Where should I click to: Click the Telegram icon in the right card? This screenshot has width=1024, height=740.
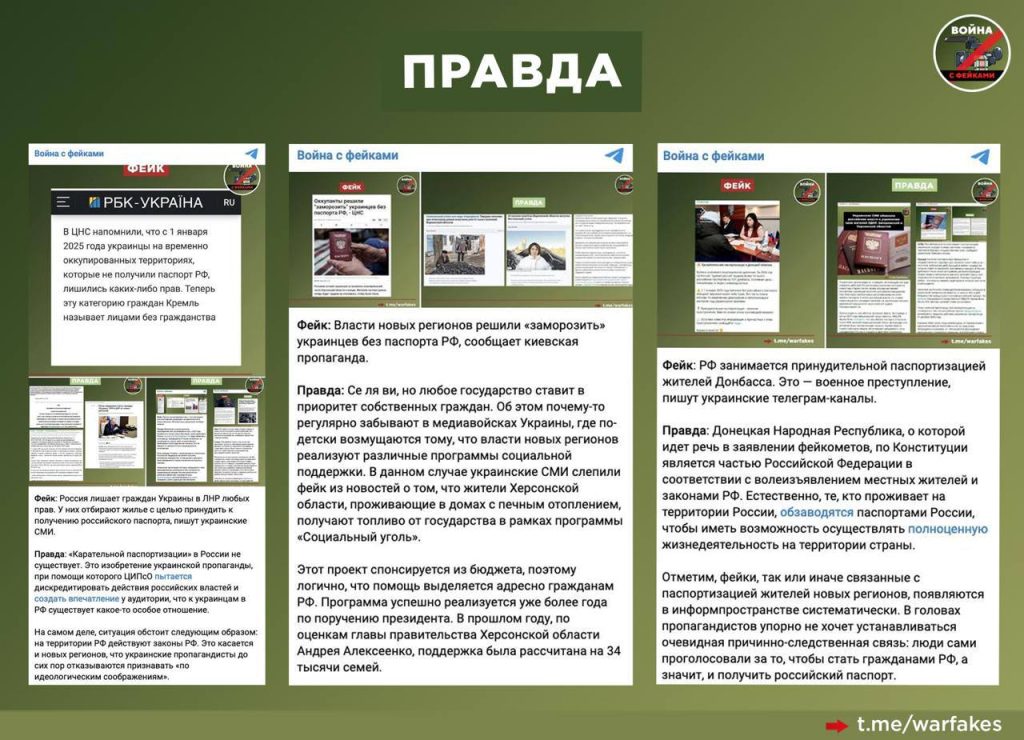[x=980, y=157]
